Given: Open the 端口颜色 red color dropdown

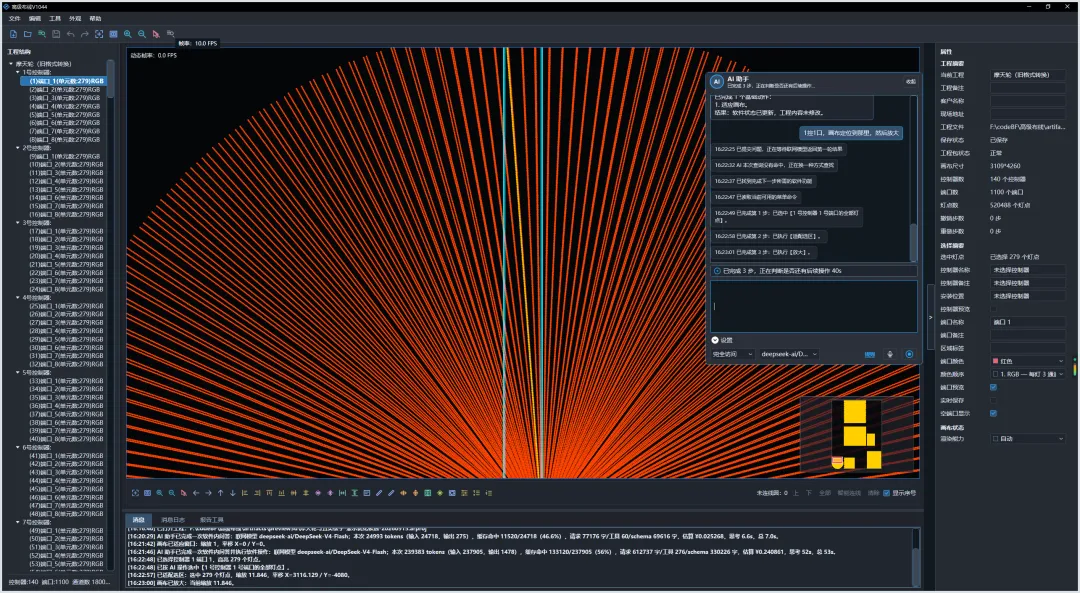Looking at the screenshot, I should [1028, 361].
